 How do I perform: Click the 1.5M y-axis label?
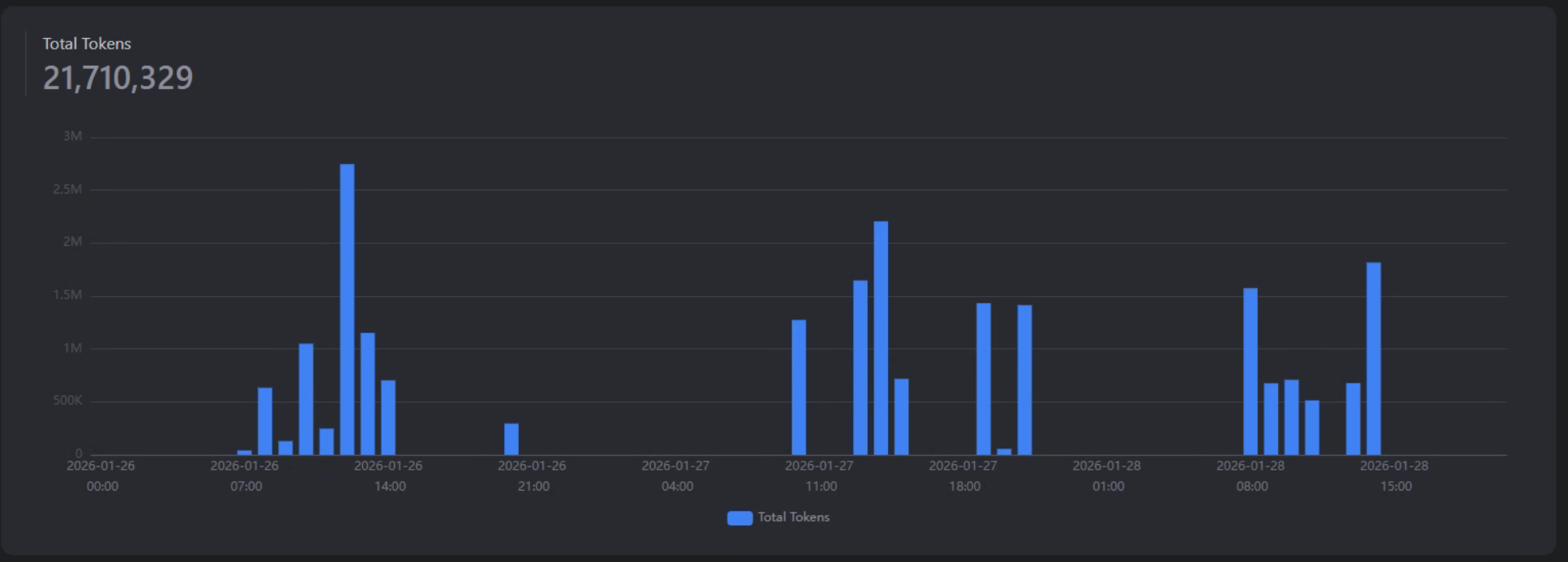coord(67,295)
